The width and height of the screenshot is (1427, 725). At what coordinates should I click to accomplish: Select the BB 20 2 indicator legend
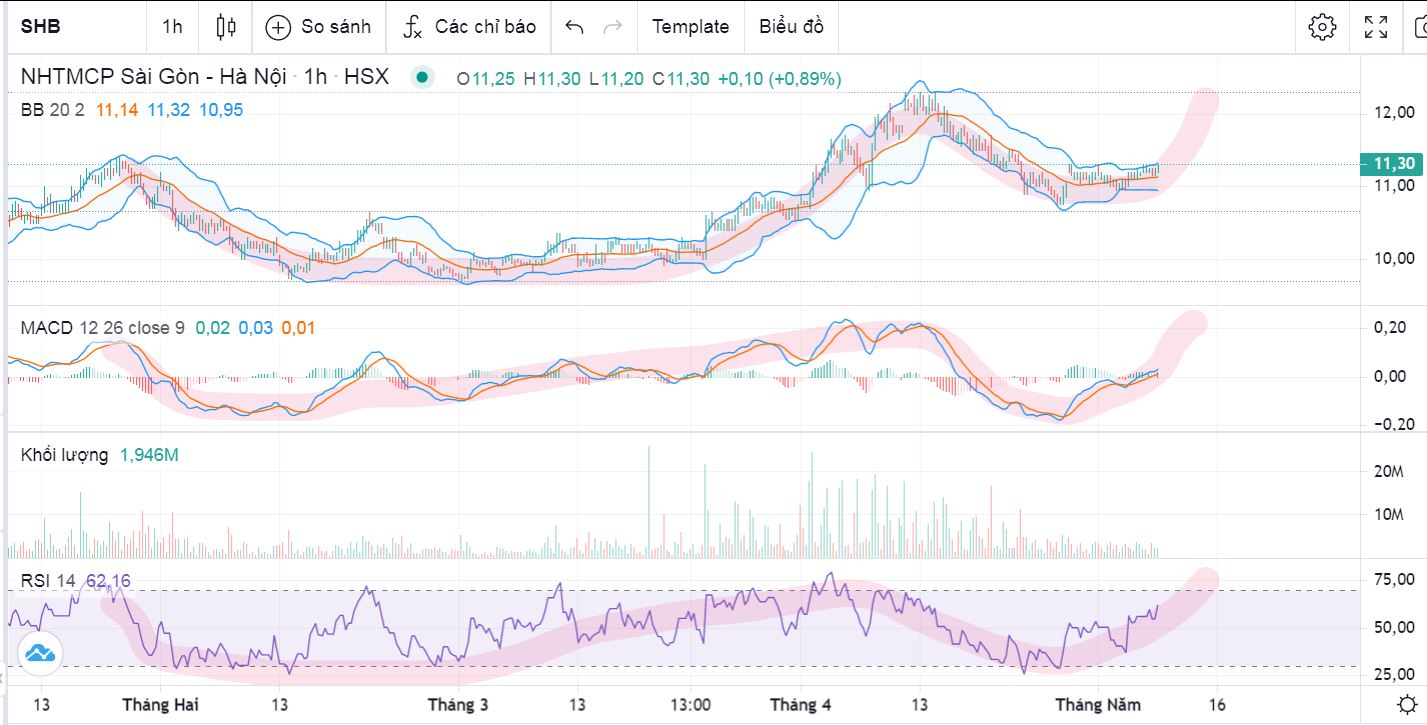pyautogui.click(x=52, y=110)
